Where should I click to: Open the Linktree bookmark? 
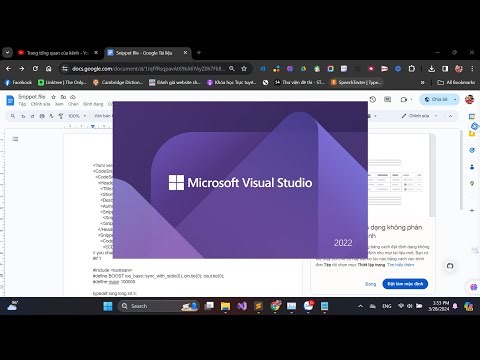(62, 82)
